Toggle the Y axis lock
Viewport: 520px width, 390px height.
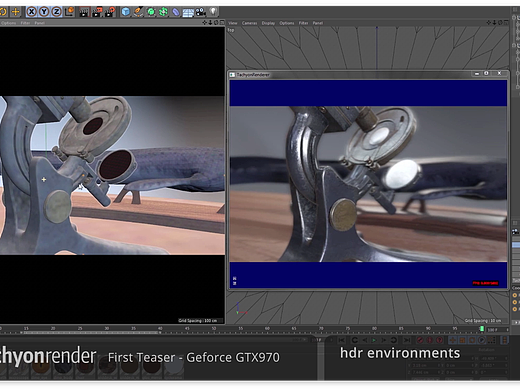coord(44,12)
